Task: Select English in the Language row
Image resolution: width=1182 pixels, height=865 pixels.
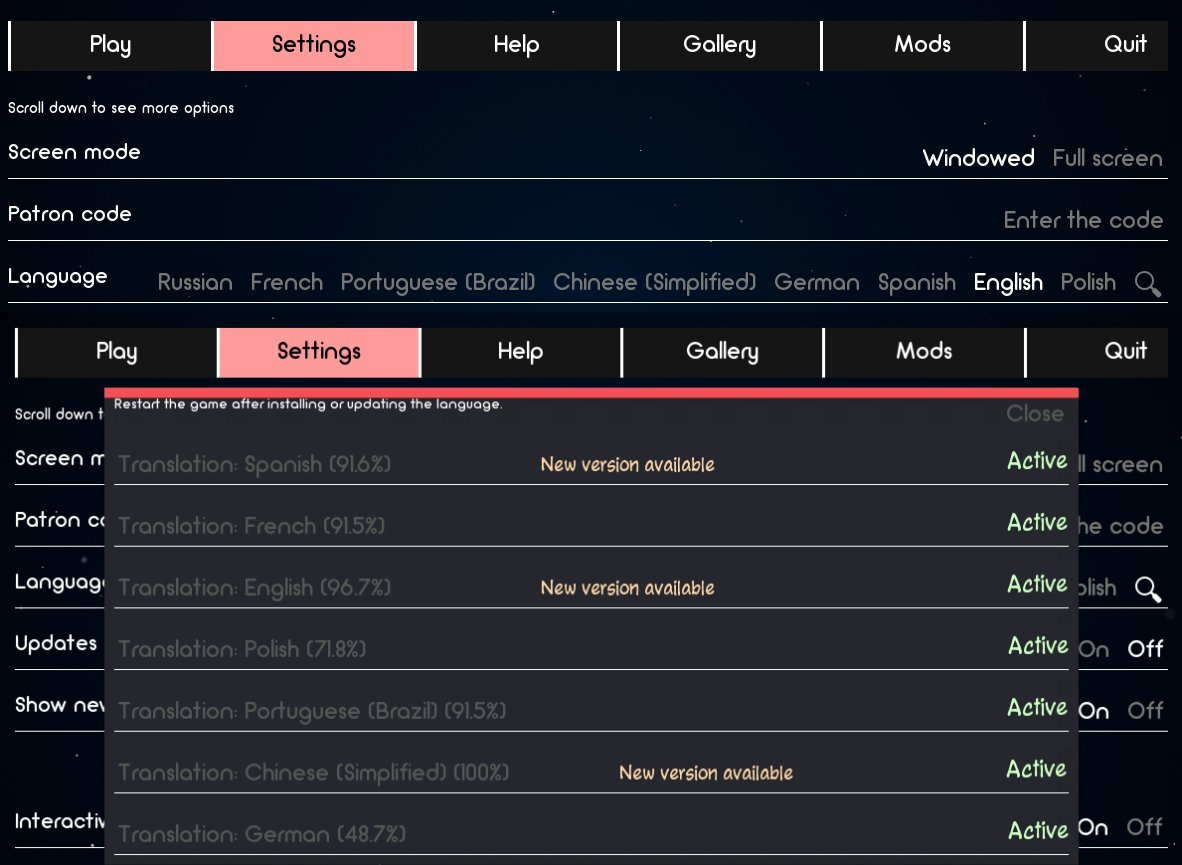Action: pos(1008,283)
